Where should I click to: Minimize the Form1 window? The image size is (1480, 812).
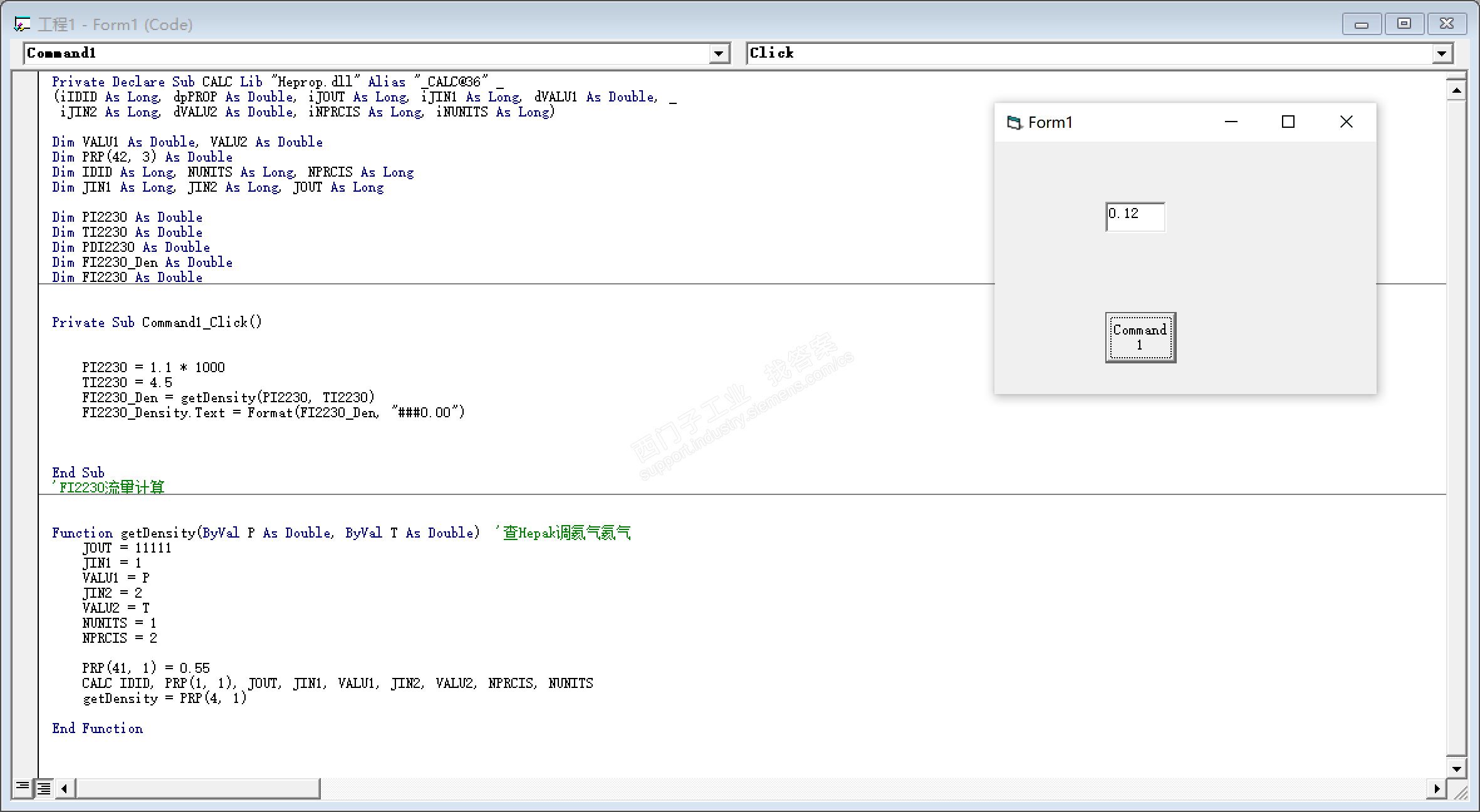click(1231, 122)
